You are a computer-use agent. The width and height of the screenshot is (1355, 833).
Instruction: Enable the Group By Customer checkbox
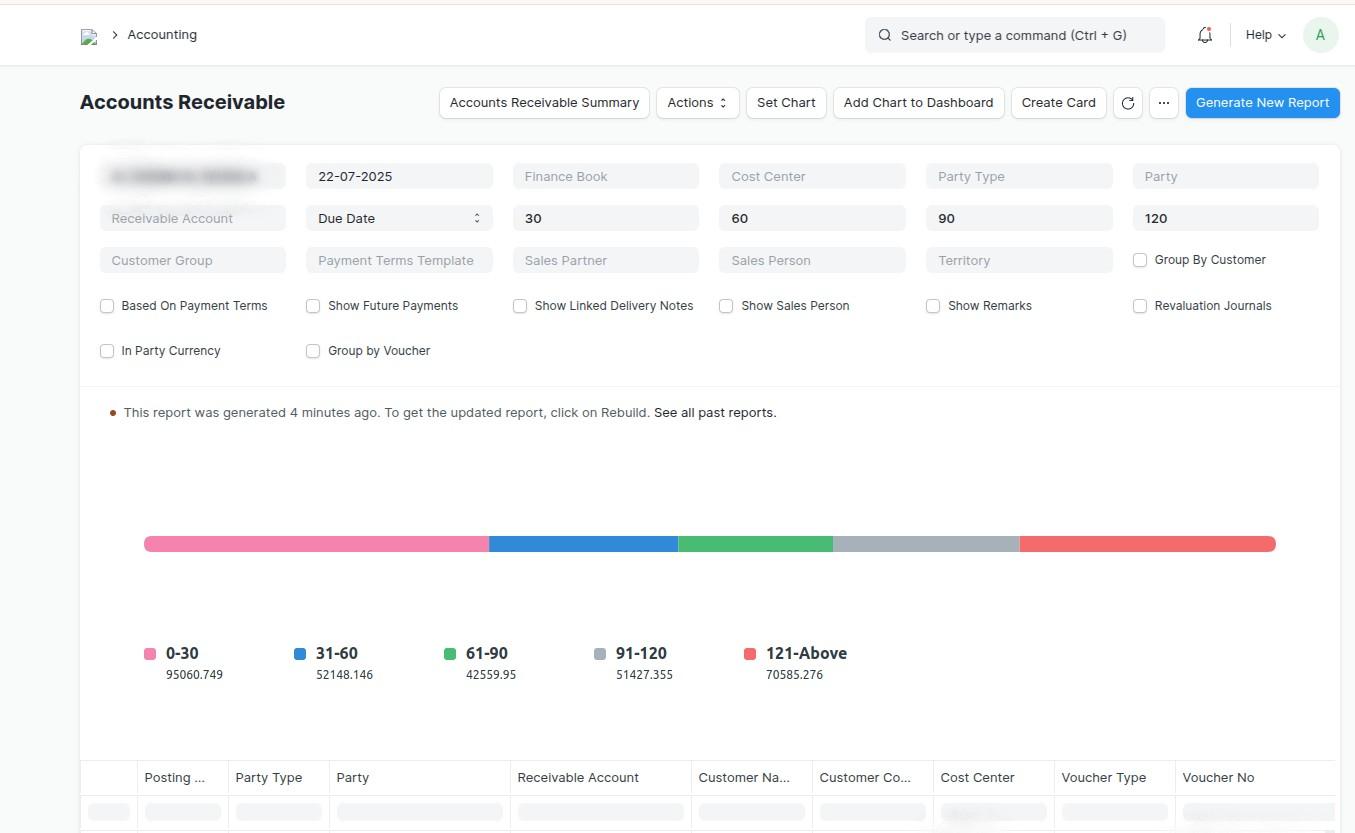[x=1140, y=259]
